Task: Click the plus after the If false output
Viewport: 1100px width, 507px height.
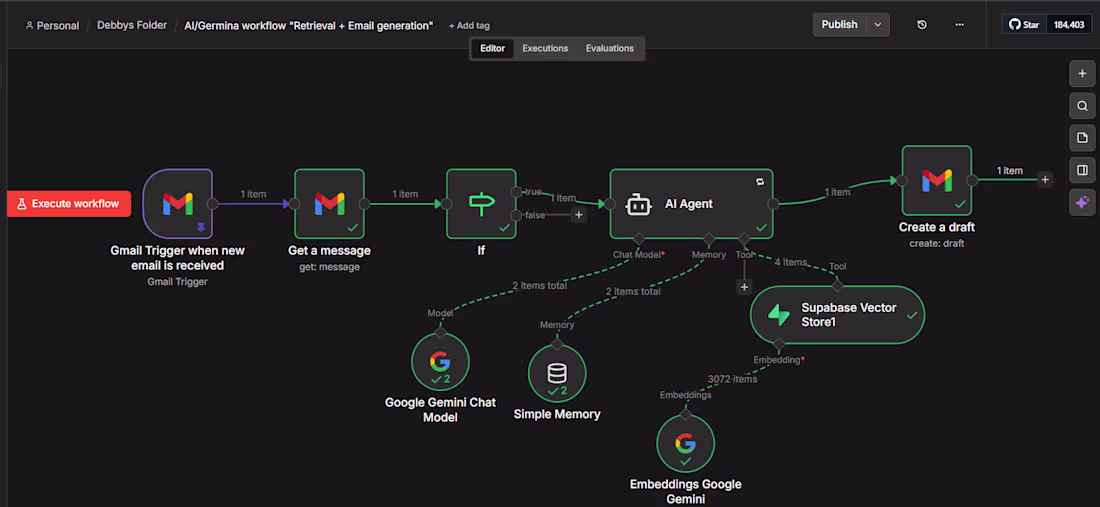Action: (x=579, y=215)
